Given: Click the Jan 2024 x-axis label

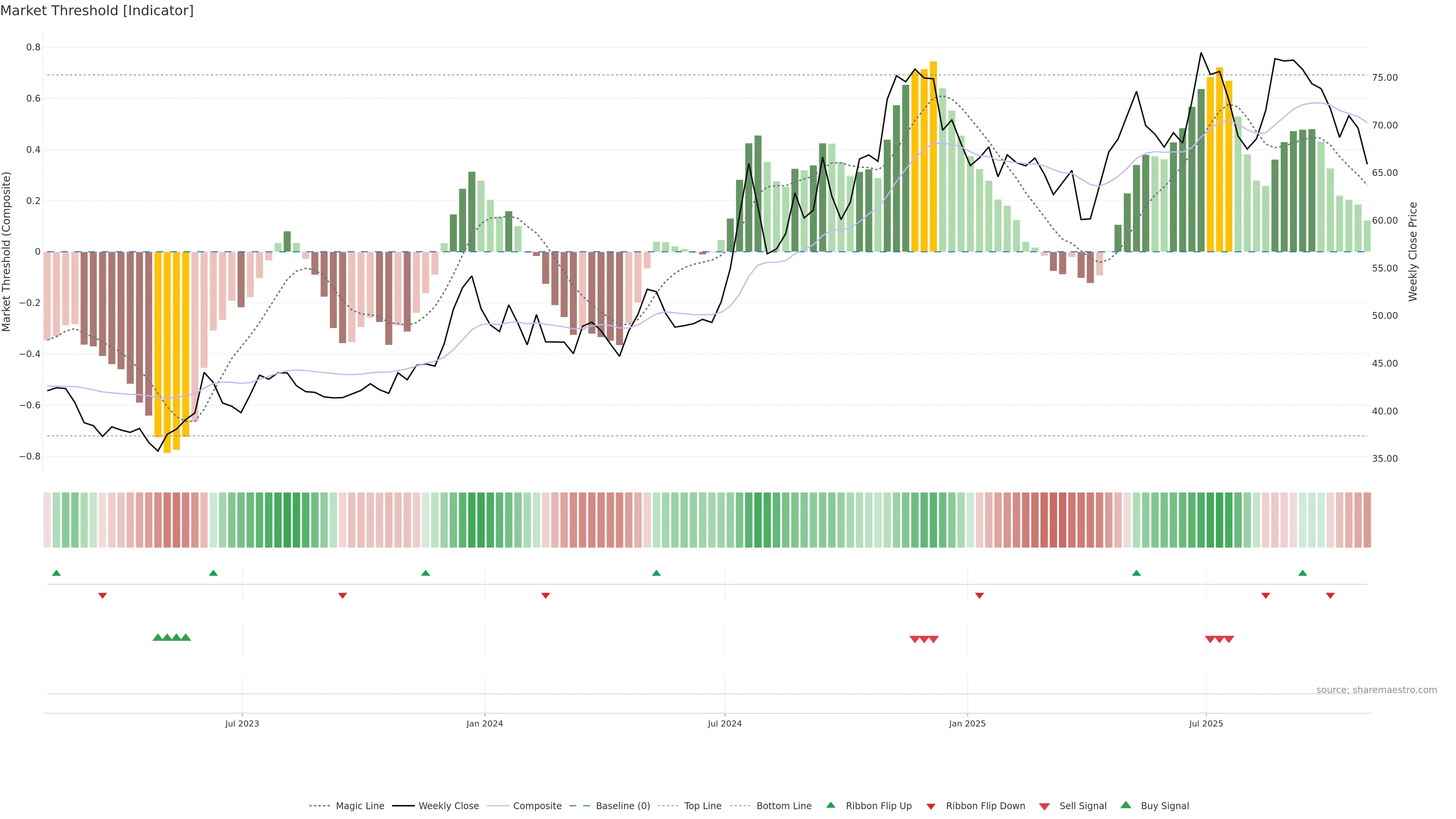Looking at the screenshot, I should click(485, 723).
